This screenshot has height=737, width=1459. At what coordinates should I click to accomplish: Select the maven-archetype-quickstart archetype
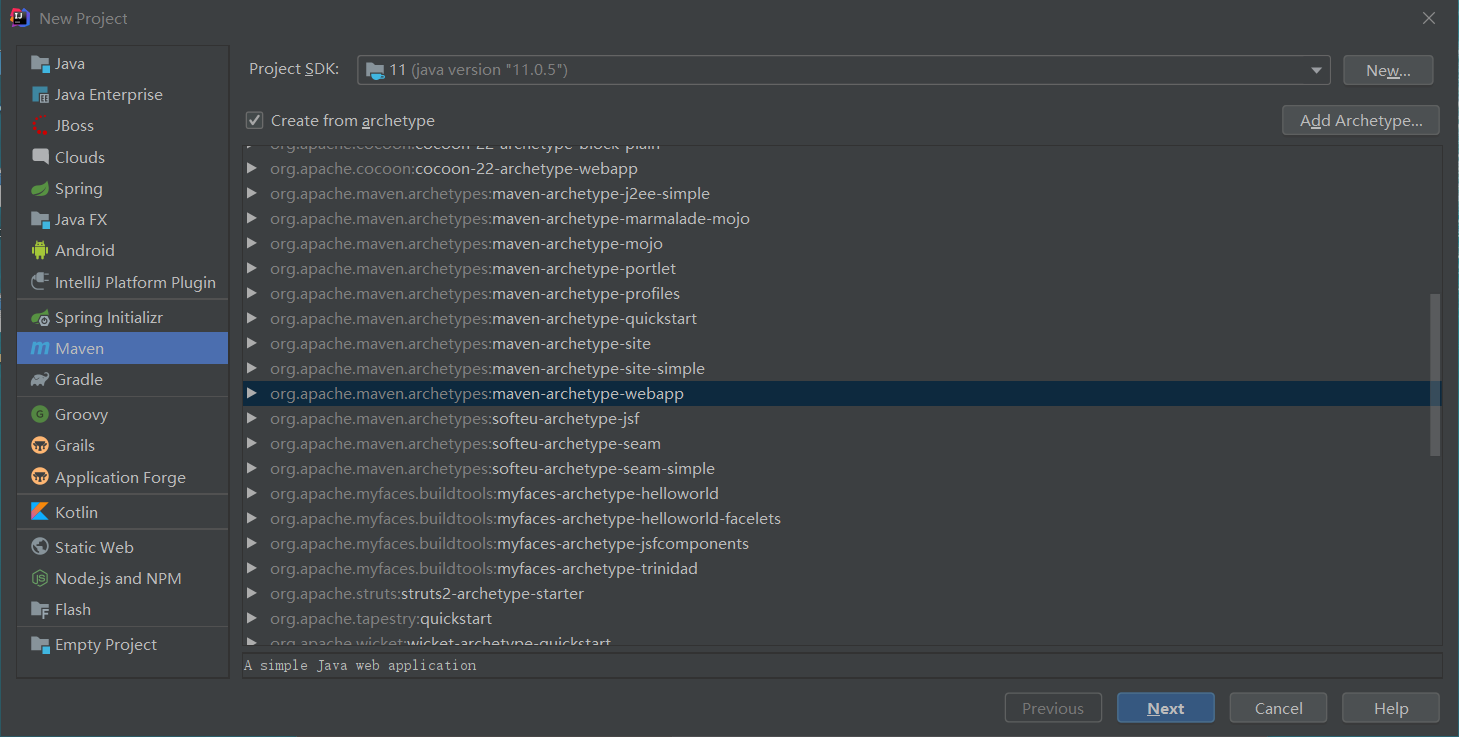click(x=484, y=318)
